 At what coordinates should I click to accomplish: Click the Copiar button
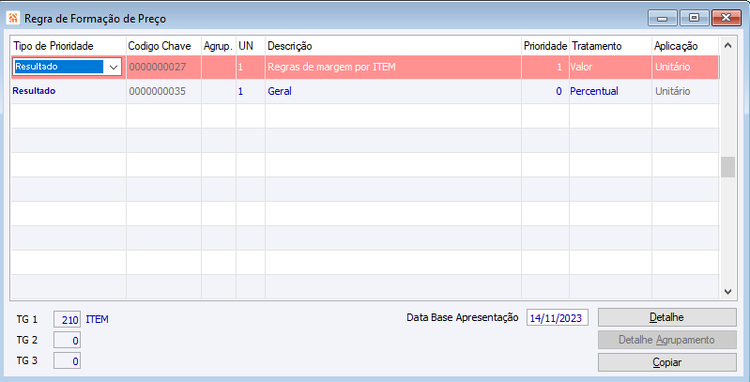pyautogui.click(x=667, y=362)
